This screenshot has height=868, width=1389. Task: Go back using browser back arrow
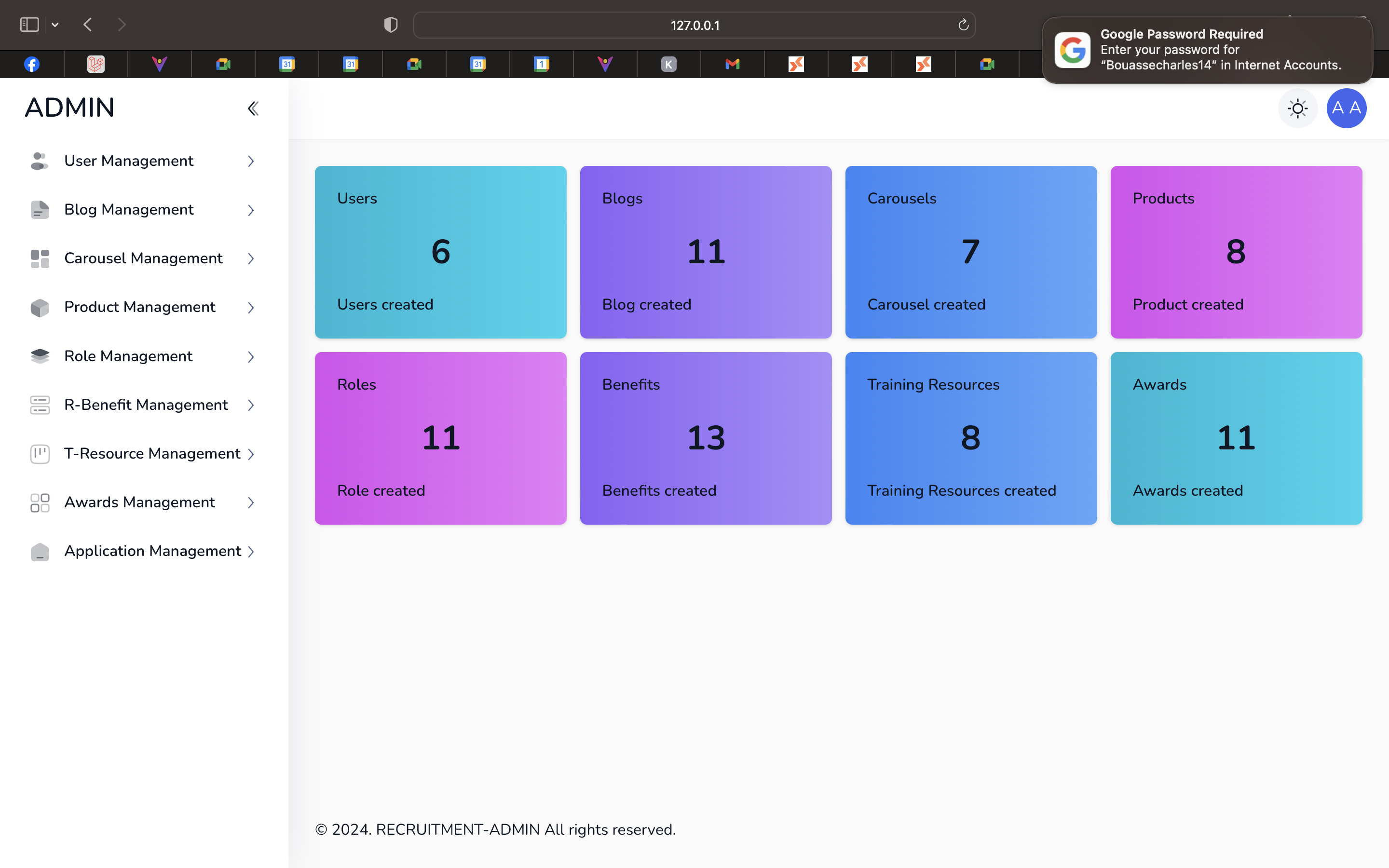coord(88,25)
